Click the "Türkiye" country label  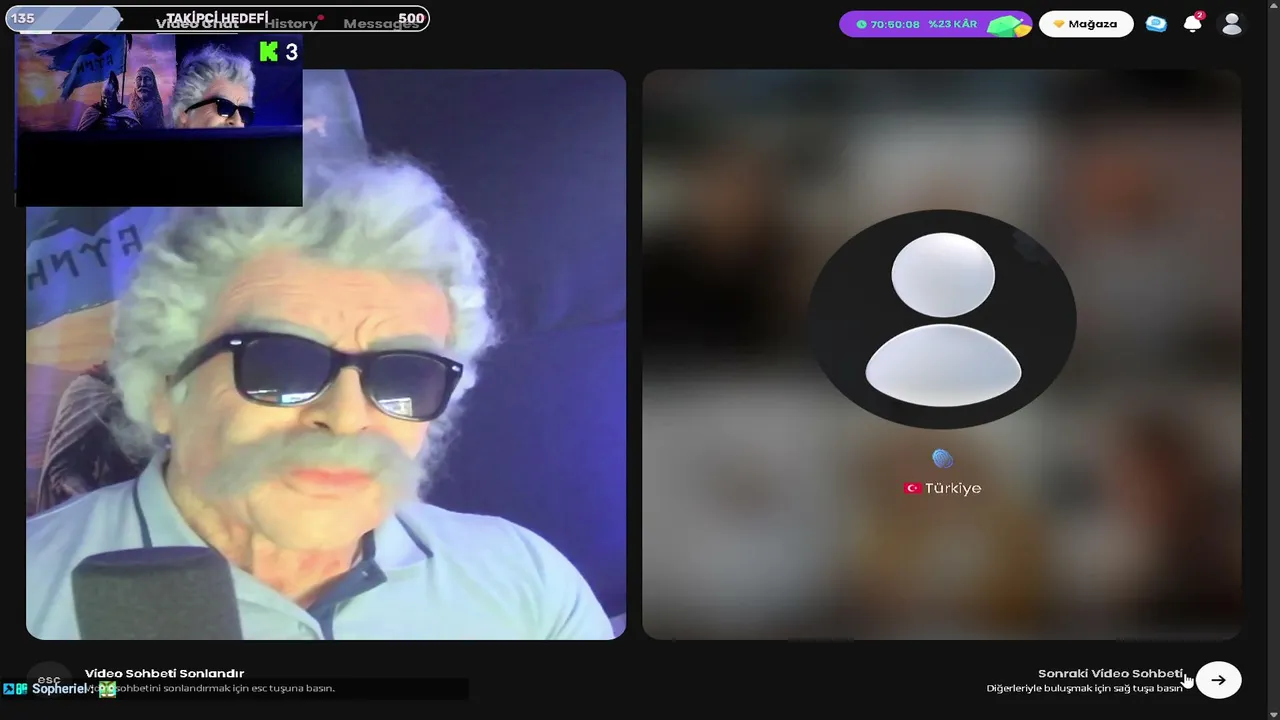point(953,488)
